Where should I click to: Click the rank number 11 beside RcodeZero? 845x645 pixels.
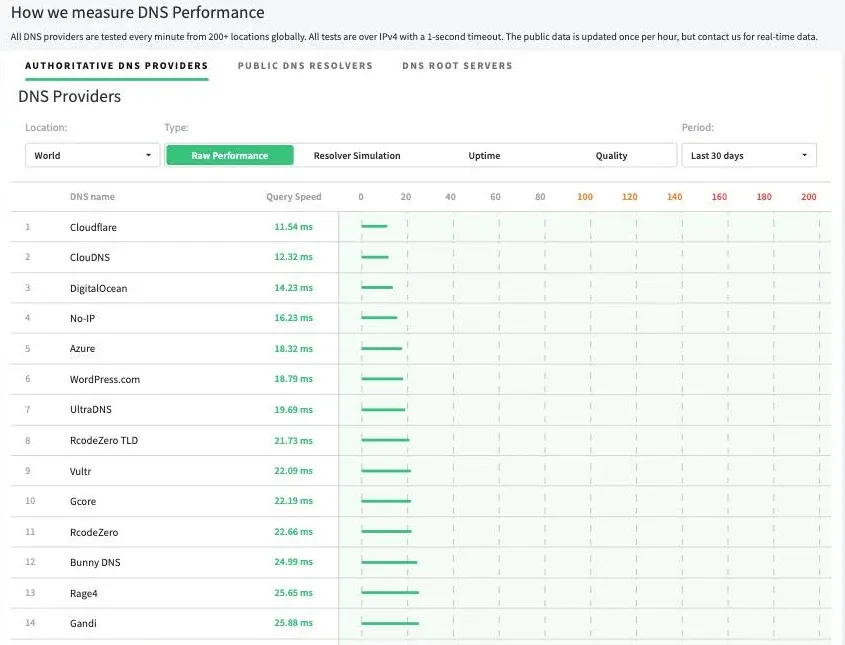coord(30,531)
